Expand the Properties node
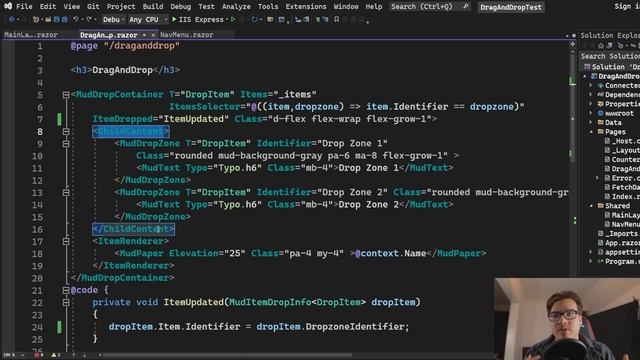The image size is (640, 360). (x=590, y=104)
